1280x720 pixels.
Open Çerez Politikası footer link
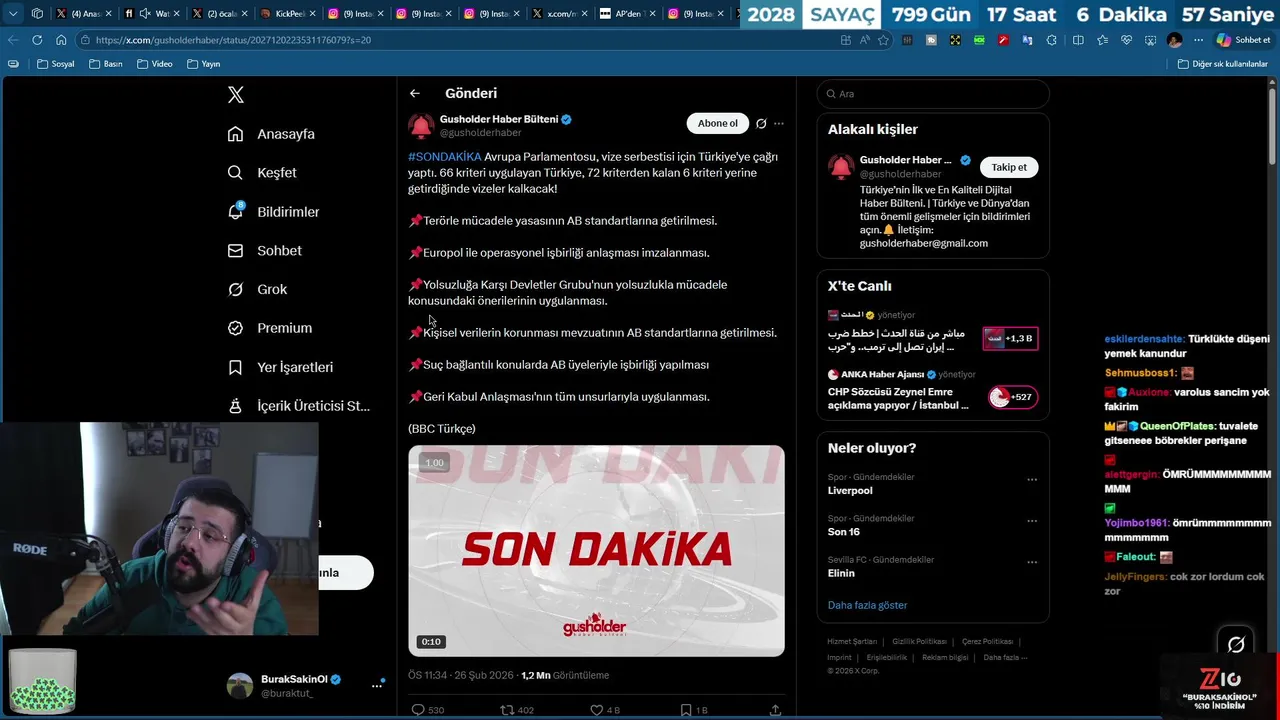987,641
